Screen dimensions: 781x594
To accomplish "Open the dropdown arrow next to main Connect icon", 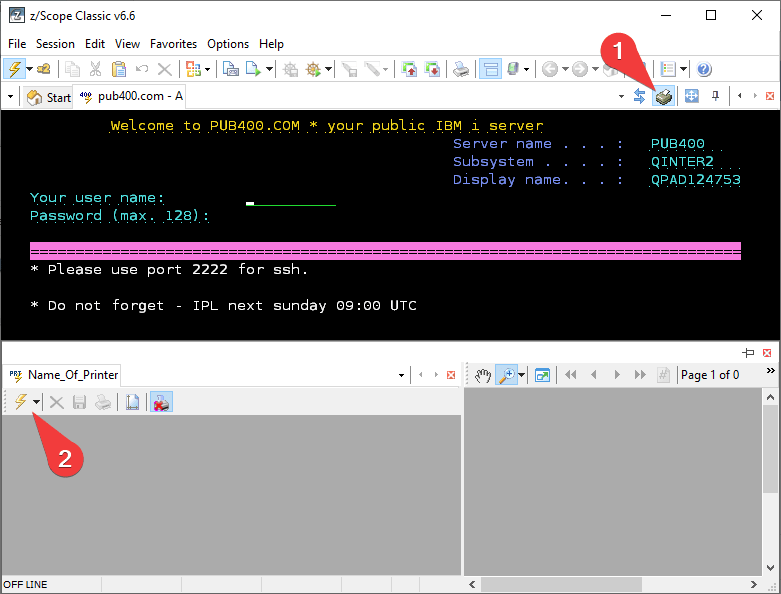I will (x=29, y=69).
